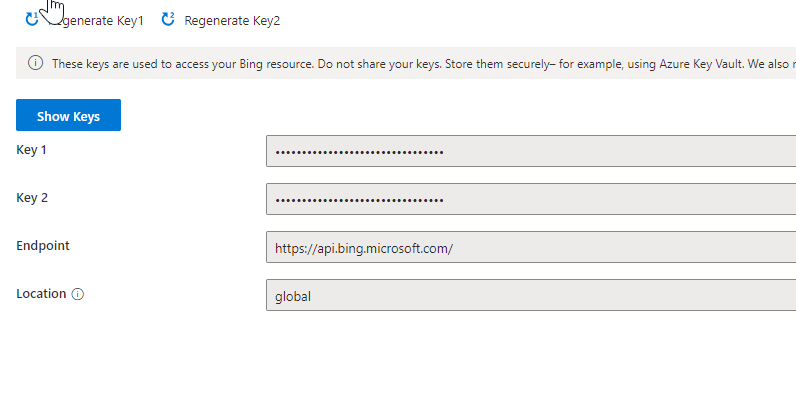Click the info icon beside Location
Viewport: 796px width, 417px height.
click(78, 295)
